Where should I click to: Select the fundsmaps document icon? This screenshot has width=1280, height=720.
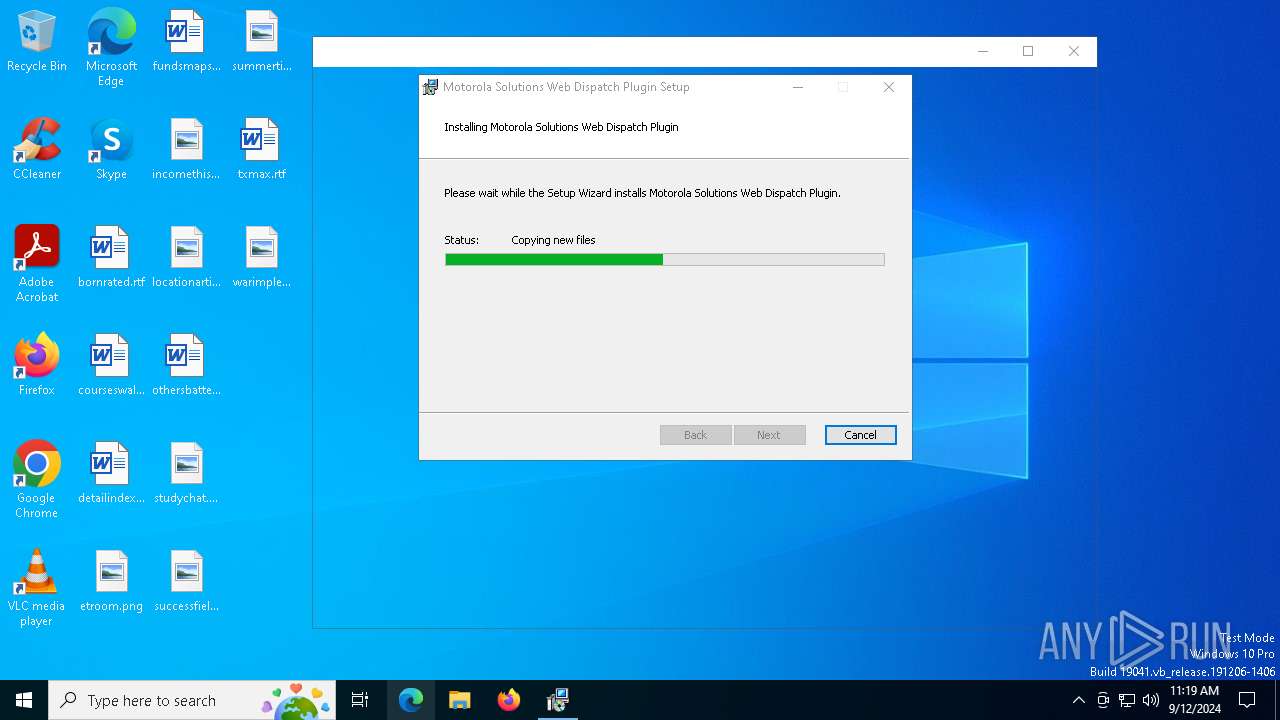point(186,42)
